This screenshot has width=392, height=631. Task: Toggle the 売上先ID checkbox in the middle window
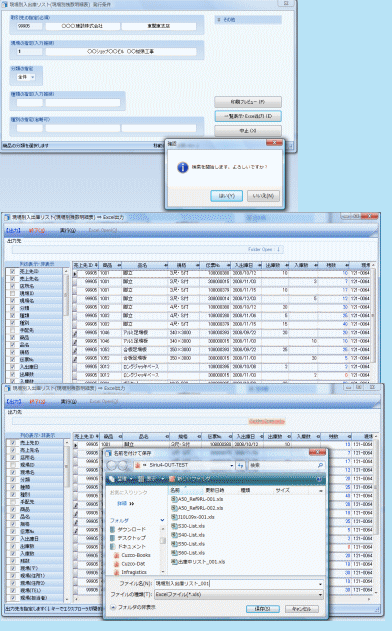tap(13, 271)
